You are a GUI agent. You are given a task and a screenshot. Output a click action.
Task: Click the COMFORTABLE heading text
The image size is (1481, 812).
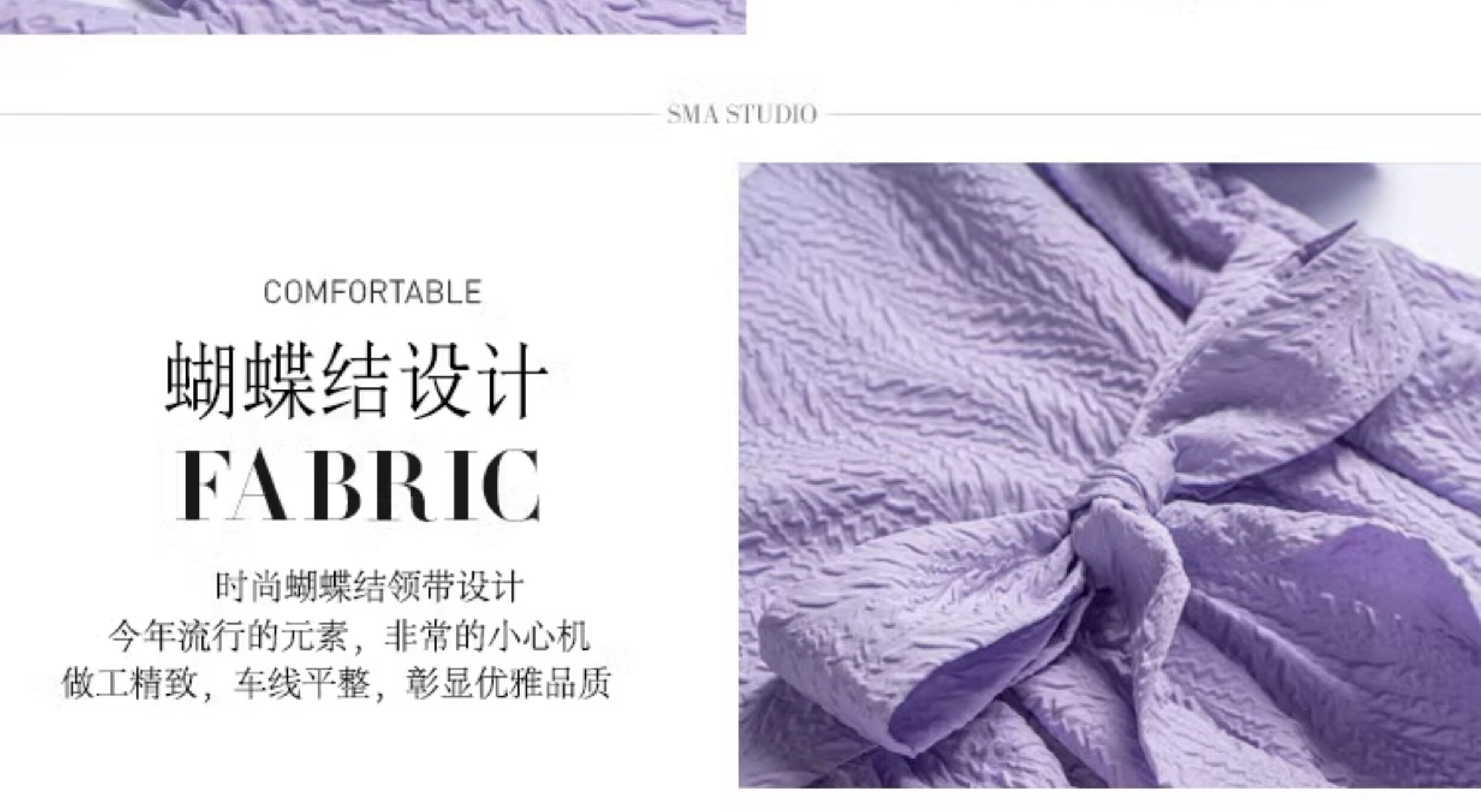tap(372, 293)
